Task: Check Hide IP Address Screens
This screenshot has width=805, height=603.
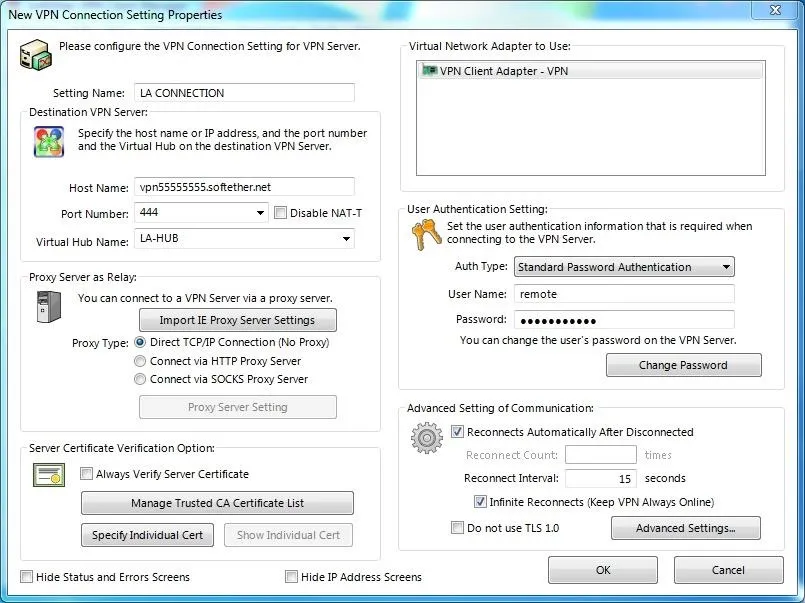Action: click(x=291, y=576)
